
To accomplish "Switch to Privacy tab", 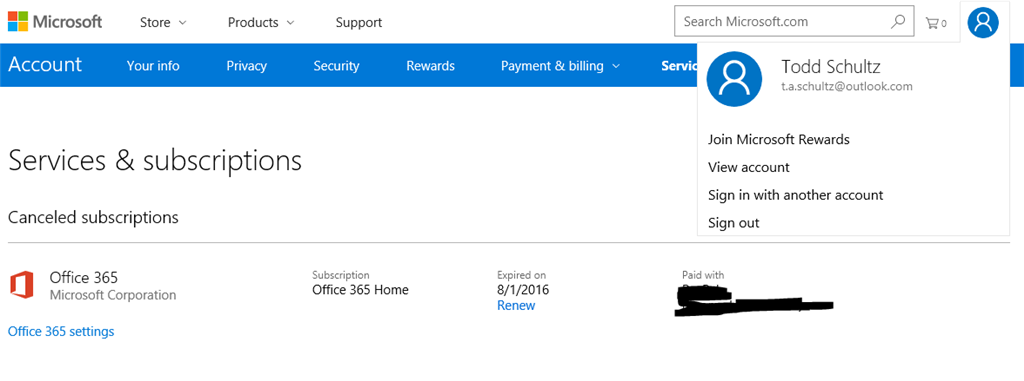I will click(246, 65).
